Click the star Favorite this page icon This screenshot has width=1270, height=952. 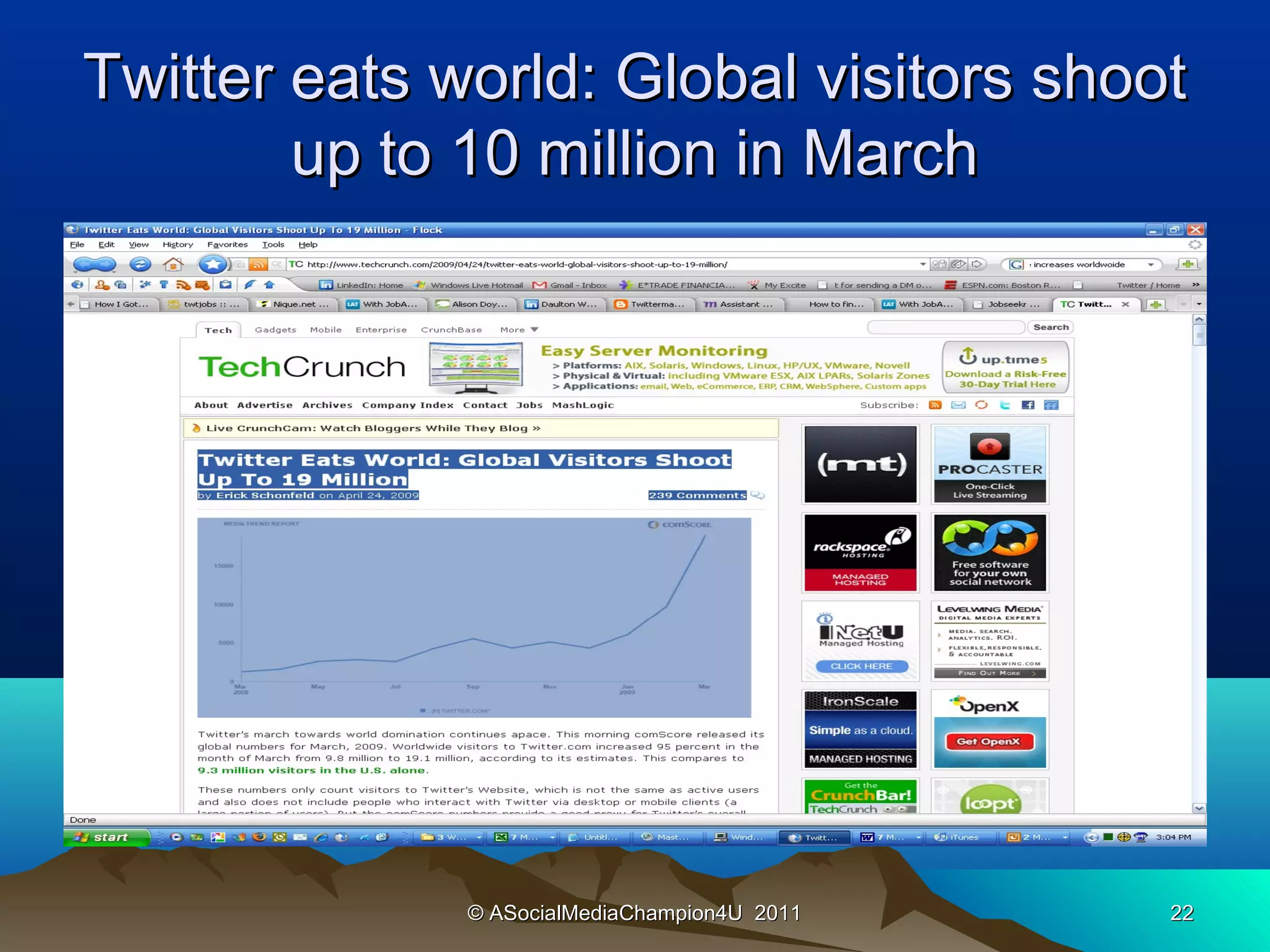coord(213,265)
